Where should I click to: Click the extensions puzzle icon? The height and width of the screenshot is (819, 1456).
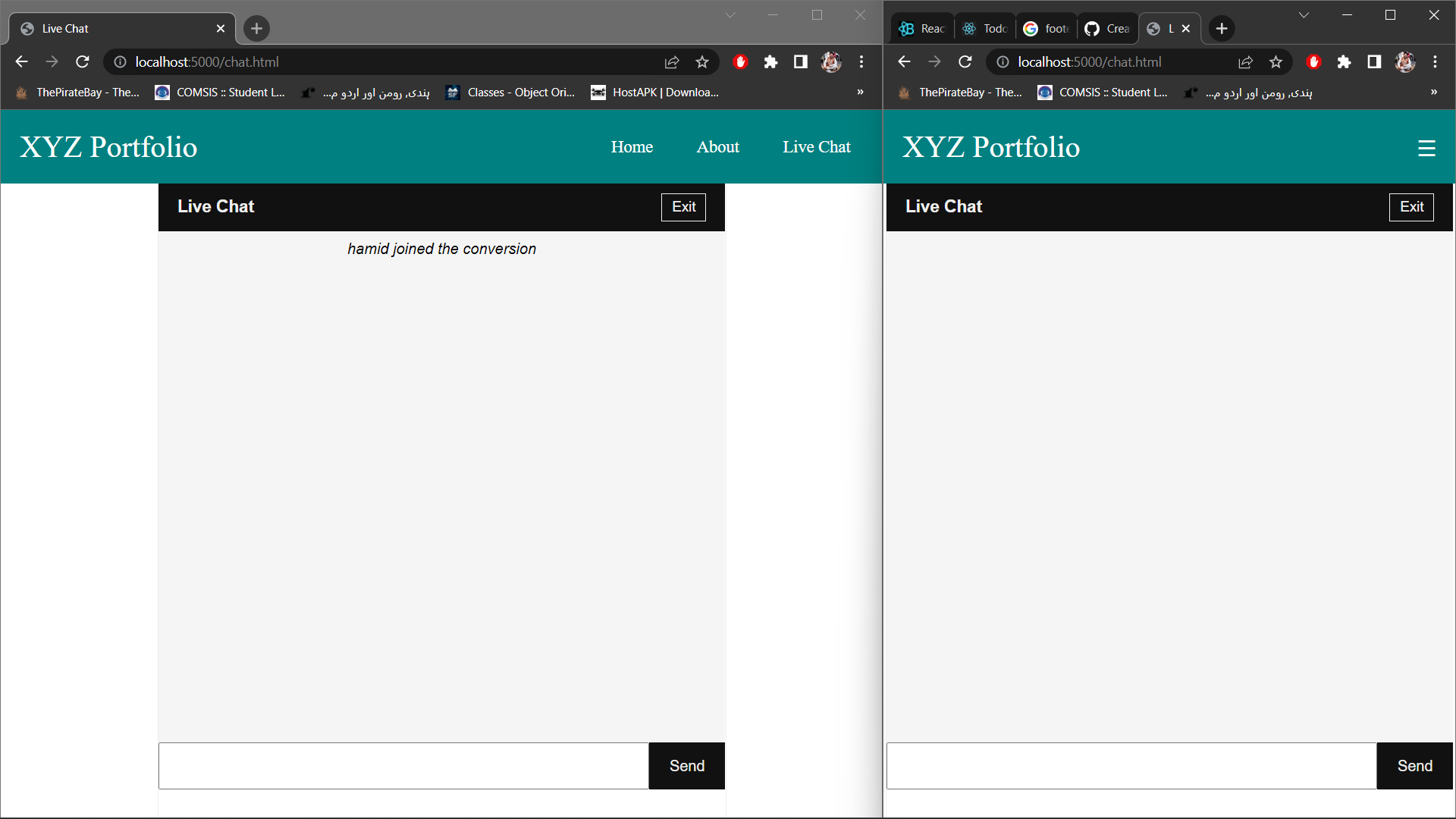pos(770,62)
